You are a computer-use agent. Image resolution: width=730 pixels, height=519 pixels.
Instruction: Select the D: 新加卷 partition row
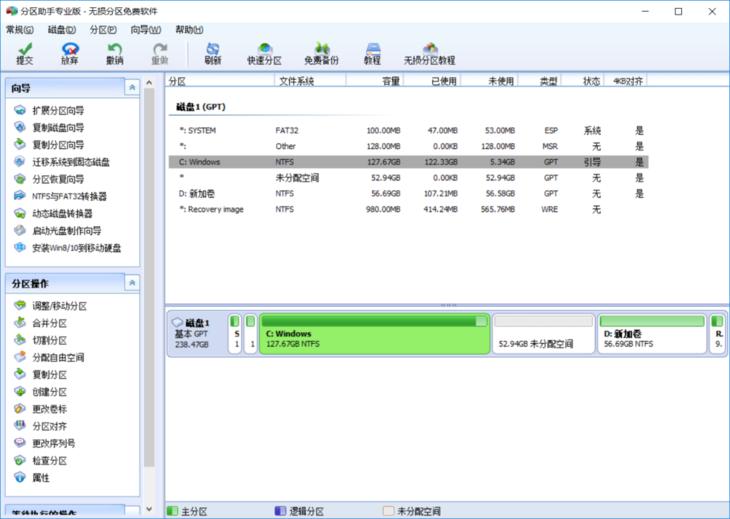[408, 194]
